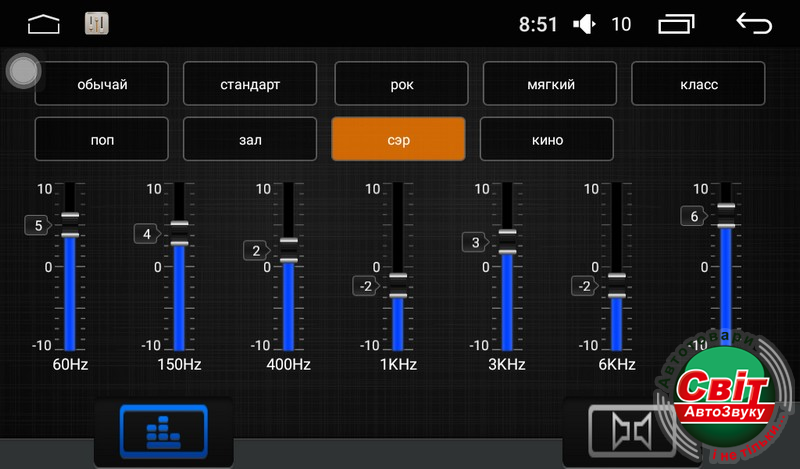Screen dimensions: 800x469
Task: Switch to the зал preset
Action: click(x=250, y=139)
